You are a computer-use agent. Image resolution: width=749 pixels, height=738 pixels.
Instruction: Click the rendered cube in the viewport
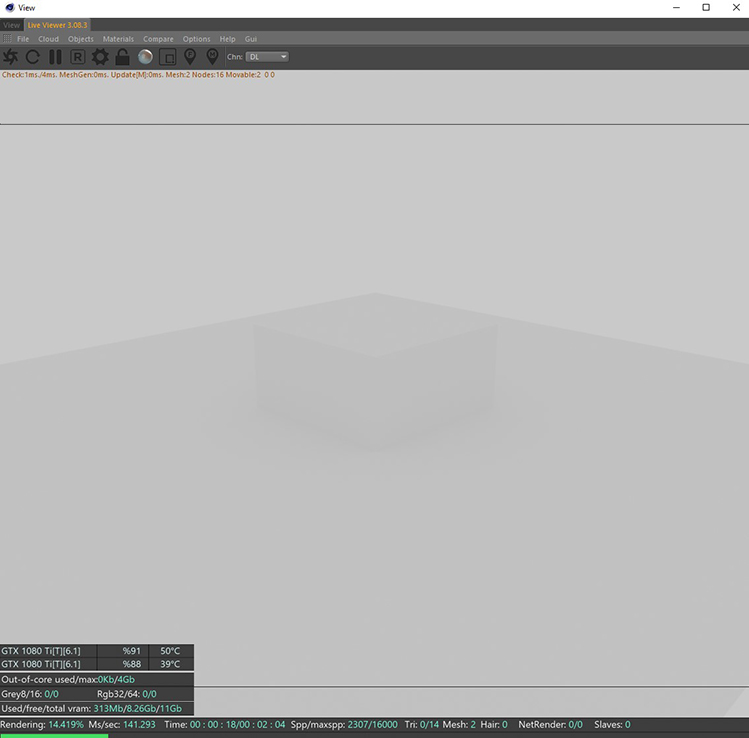coord(375,373)
